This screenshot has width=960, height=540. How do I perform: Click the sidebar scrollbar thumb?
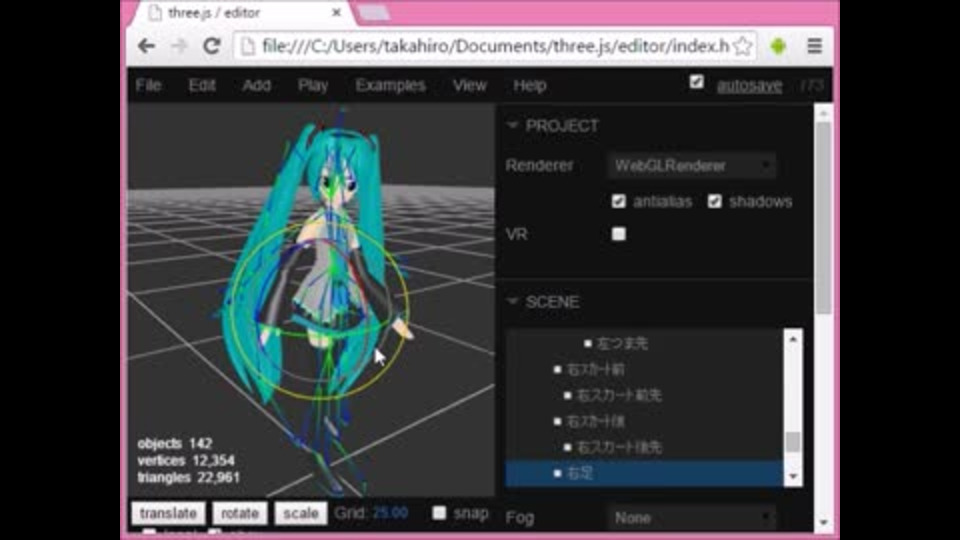823,217
